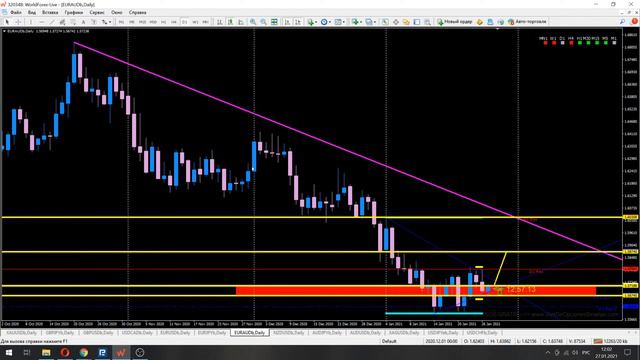Open the Strategy Tester icon

[x=427, y=22]
